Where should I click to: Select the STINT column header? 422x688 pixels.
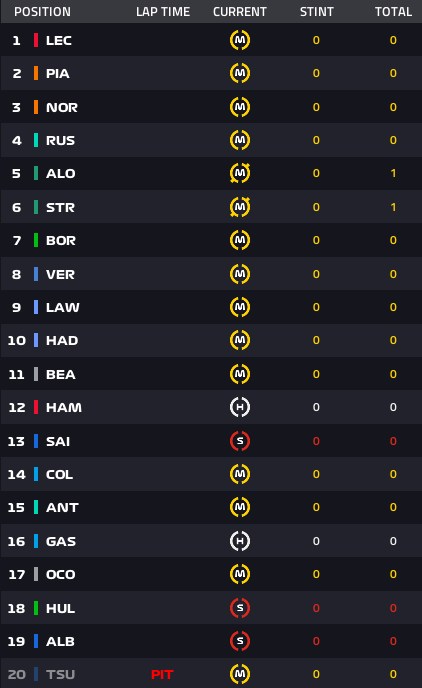click(317, 11)
